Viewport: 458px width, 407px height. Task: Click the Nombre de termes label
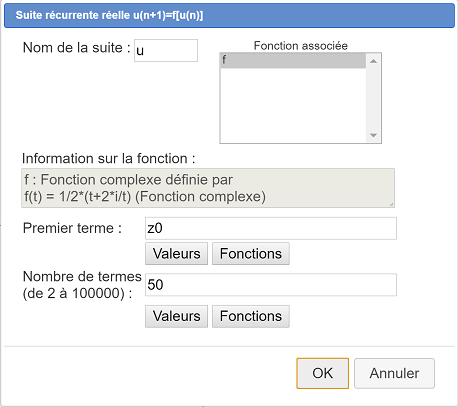(82, 285)
